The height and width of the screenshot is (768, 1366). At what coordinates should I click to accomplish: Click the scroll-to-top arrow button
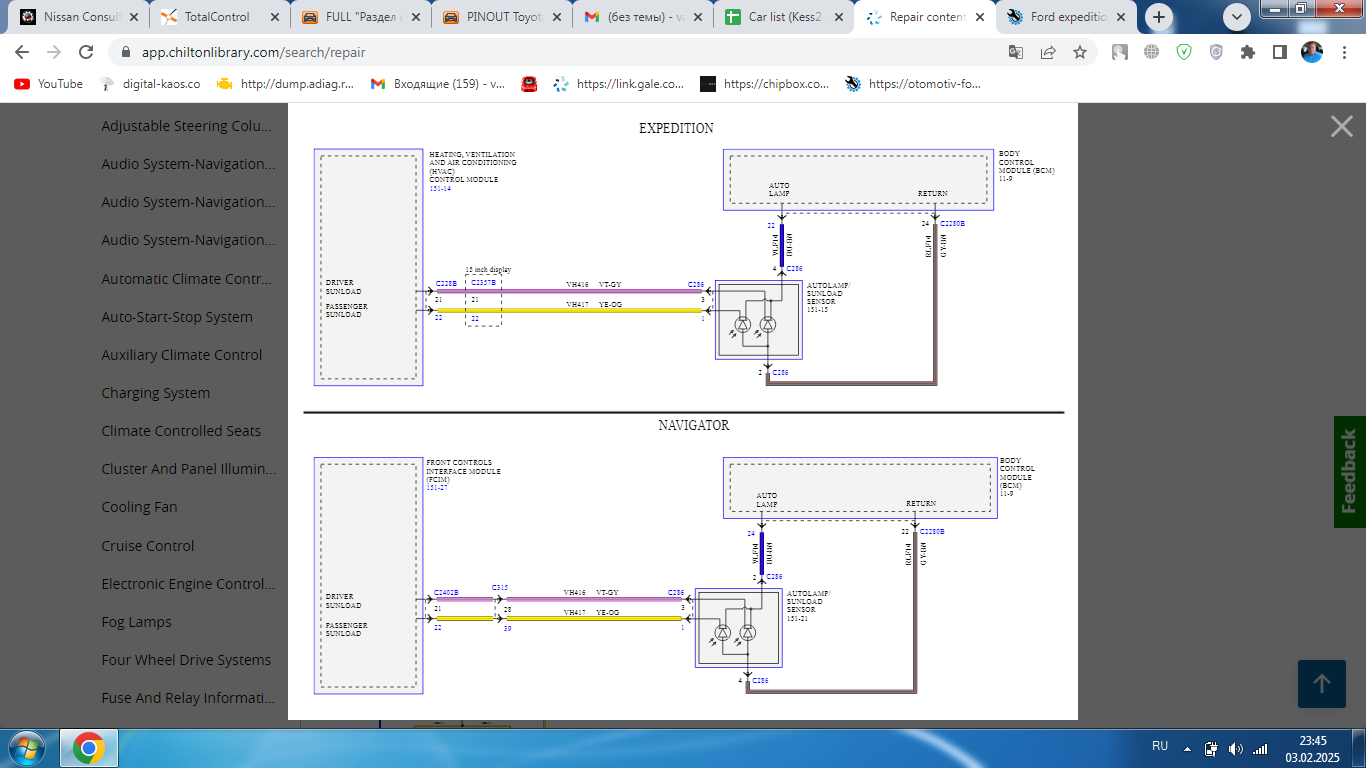[1321, 684]
